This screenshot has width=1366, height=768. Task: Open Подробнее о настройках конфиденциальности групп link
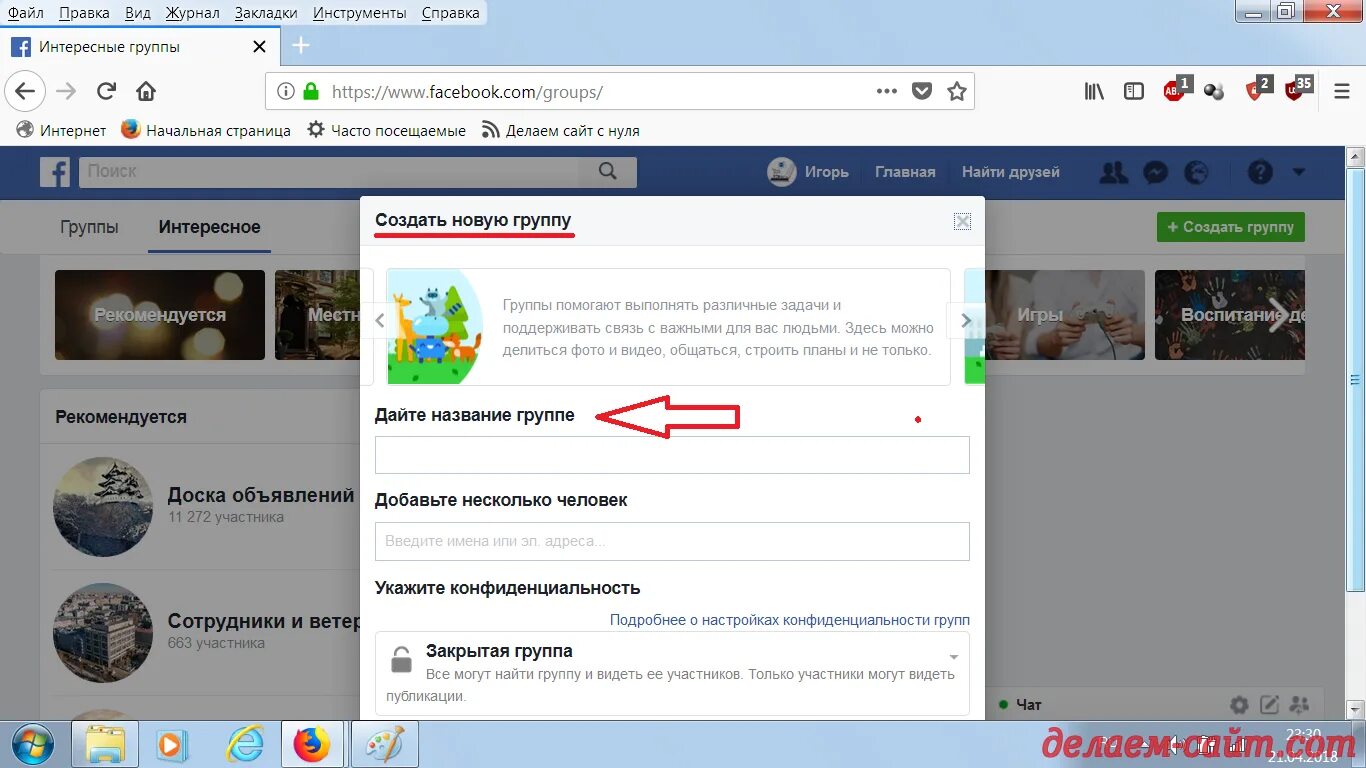(x=790, y=620)
